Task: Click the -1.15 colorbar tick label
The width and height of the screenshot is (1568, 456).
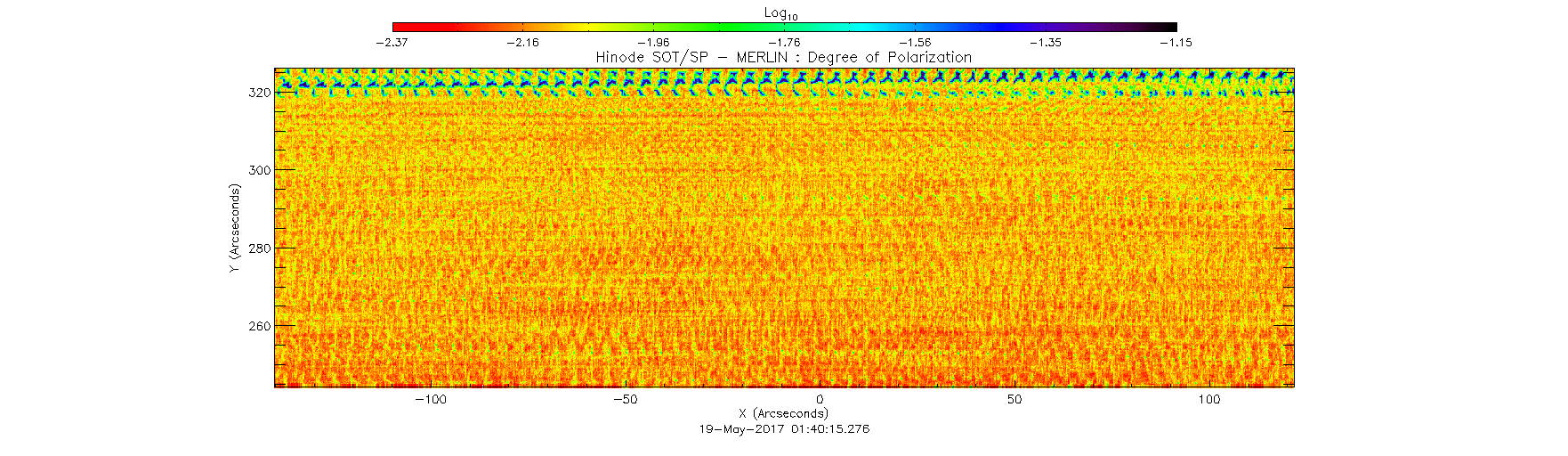Action: [1175, 42]
